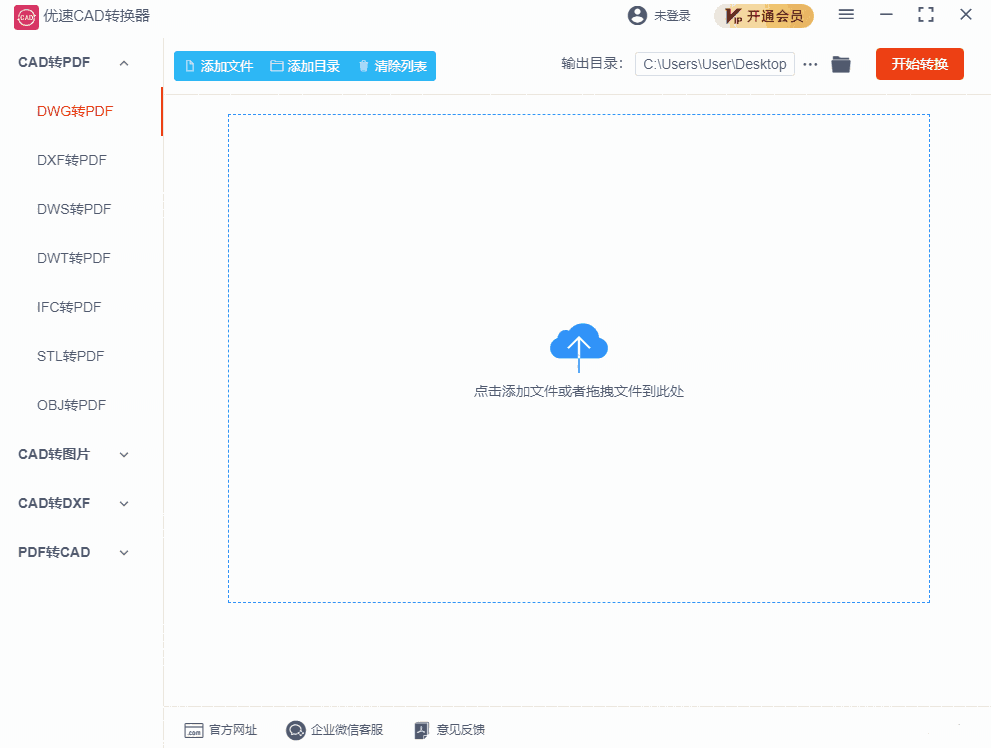Click the PDF转CAD category header
Viewport: 991px width, 748px height.
pyautogui.click(x=54, y=552)
